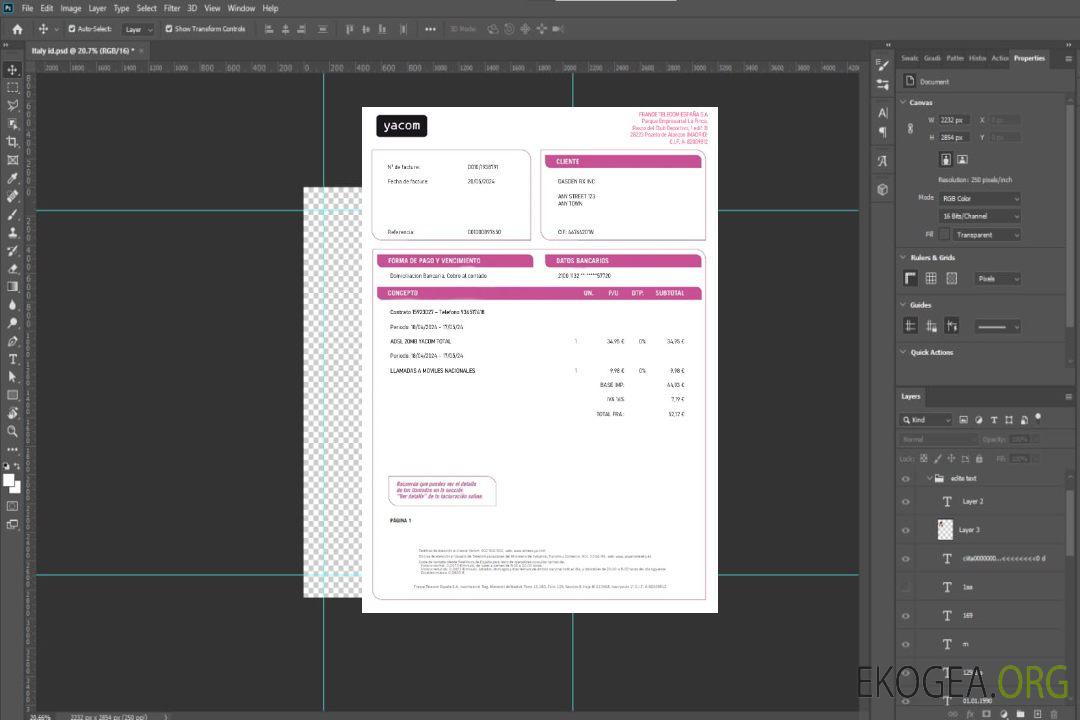Open the Filter menu

[x=172, y=8]
